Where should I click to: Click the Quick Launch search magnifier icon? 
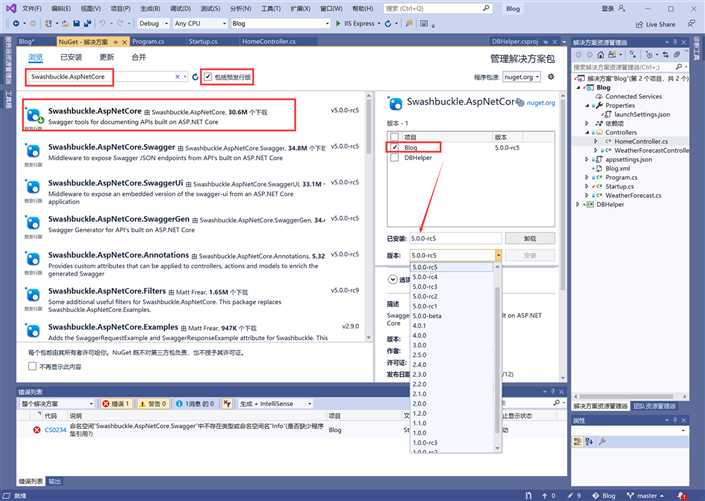pyautogui.click(x=486, y=8)
